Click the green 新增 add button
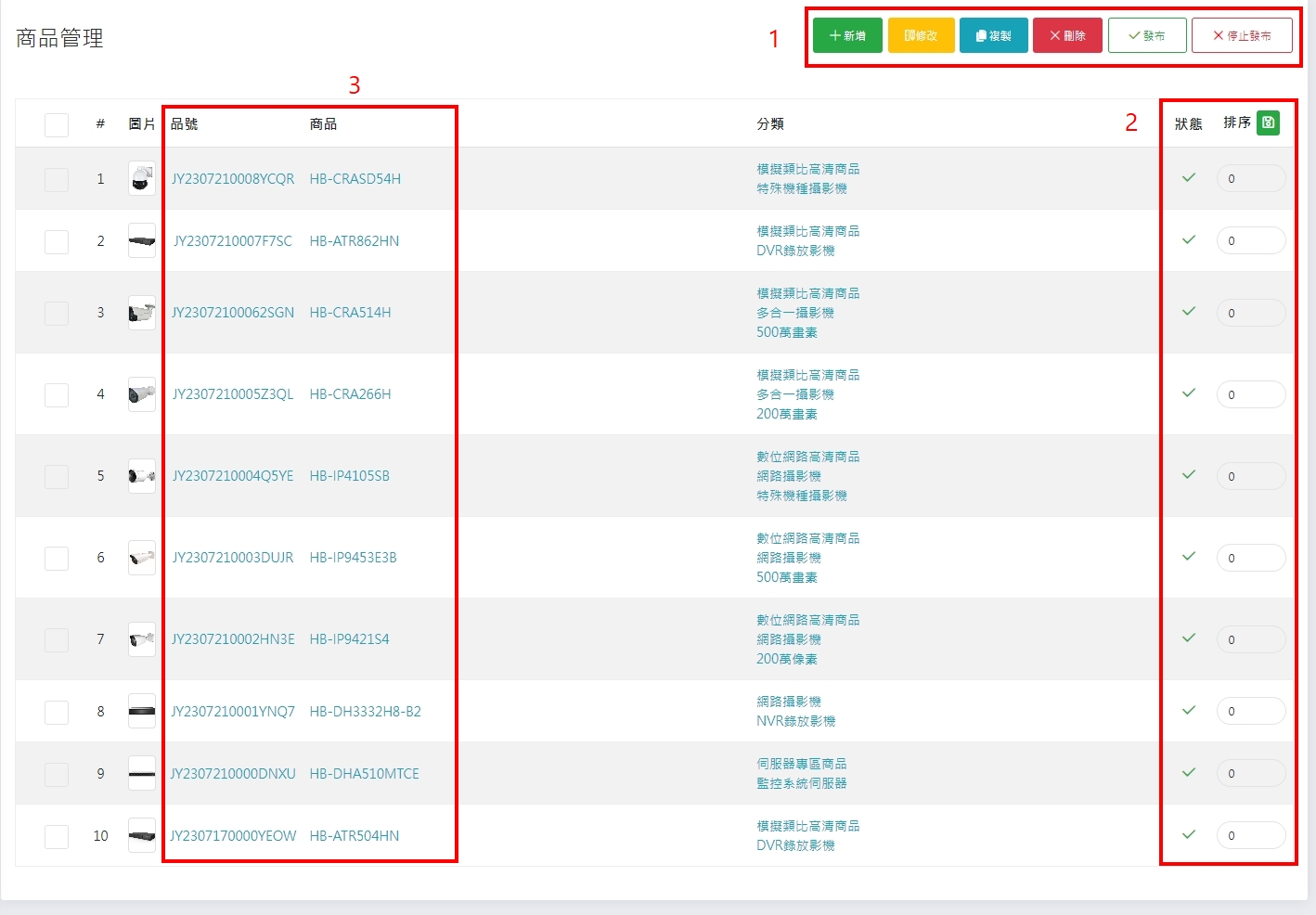The width and height of the screenshot is (1316, 915). [x=847, y=35]
